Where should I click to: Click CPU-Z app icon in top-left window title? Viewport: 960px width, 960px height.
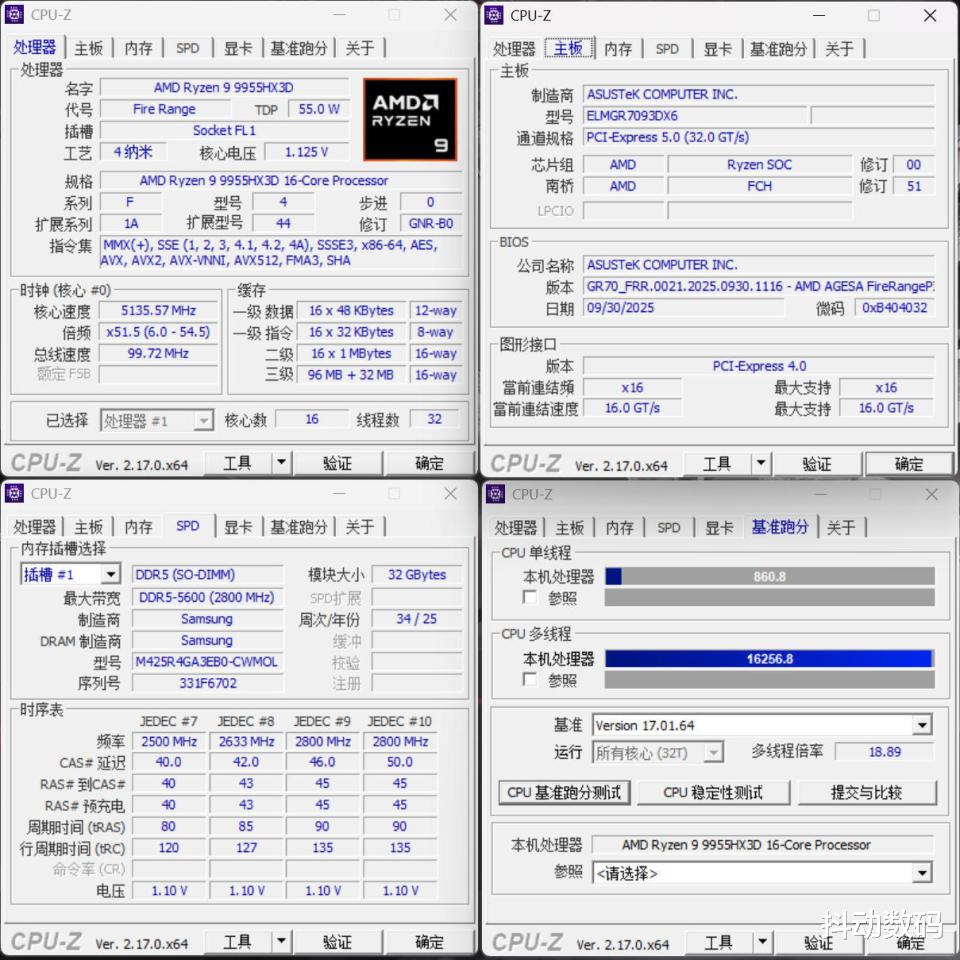coord(14,14)
